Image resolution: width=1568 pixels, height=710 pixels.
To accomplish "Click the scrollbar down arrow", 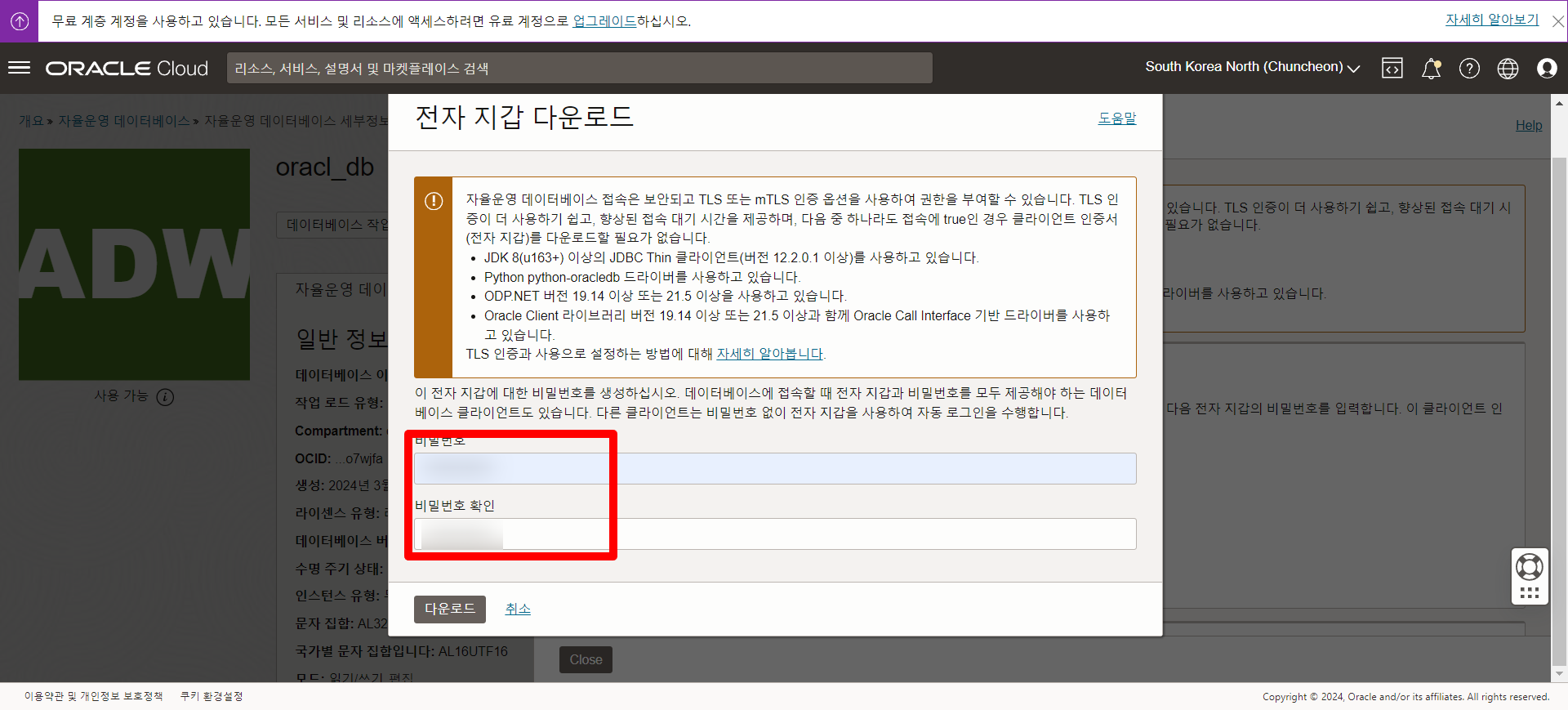I will [1559, 674].
